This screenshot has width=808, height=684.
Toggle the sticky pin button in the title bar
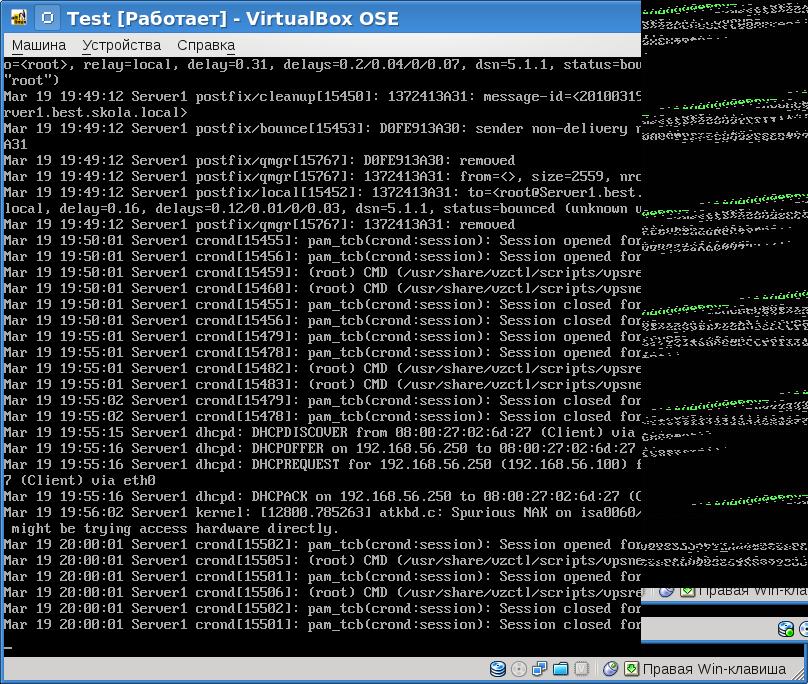46,18
